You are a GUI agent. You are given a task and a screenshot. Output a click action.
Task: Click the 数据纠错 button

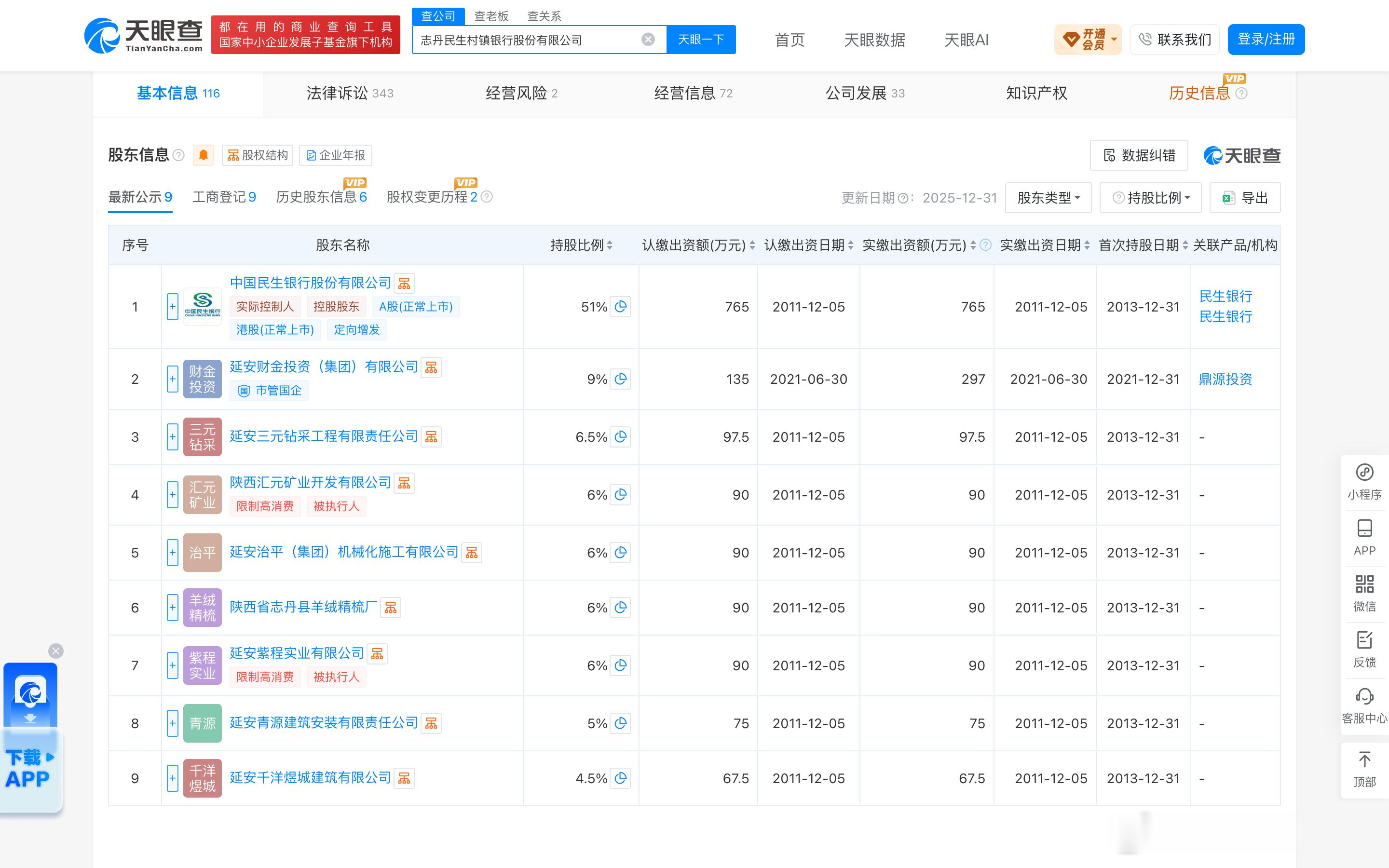pyautogui.click(x=1139, y=155)
